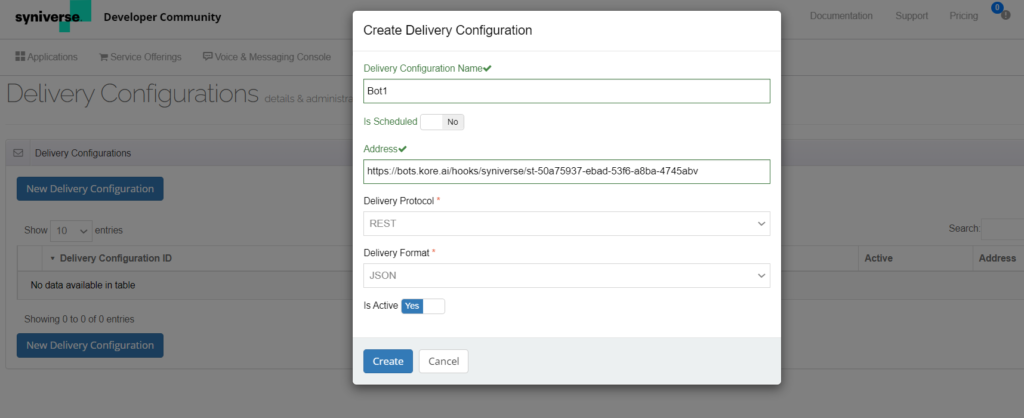Toggle the Is Scheduled switch
1024x418 pixels.
(x=442, y=122)
